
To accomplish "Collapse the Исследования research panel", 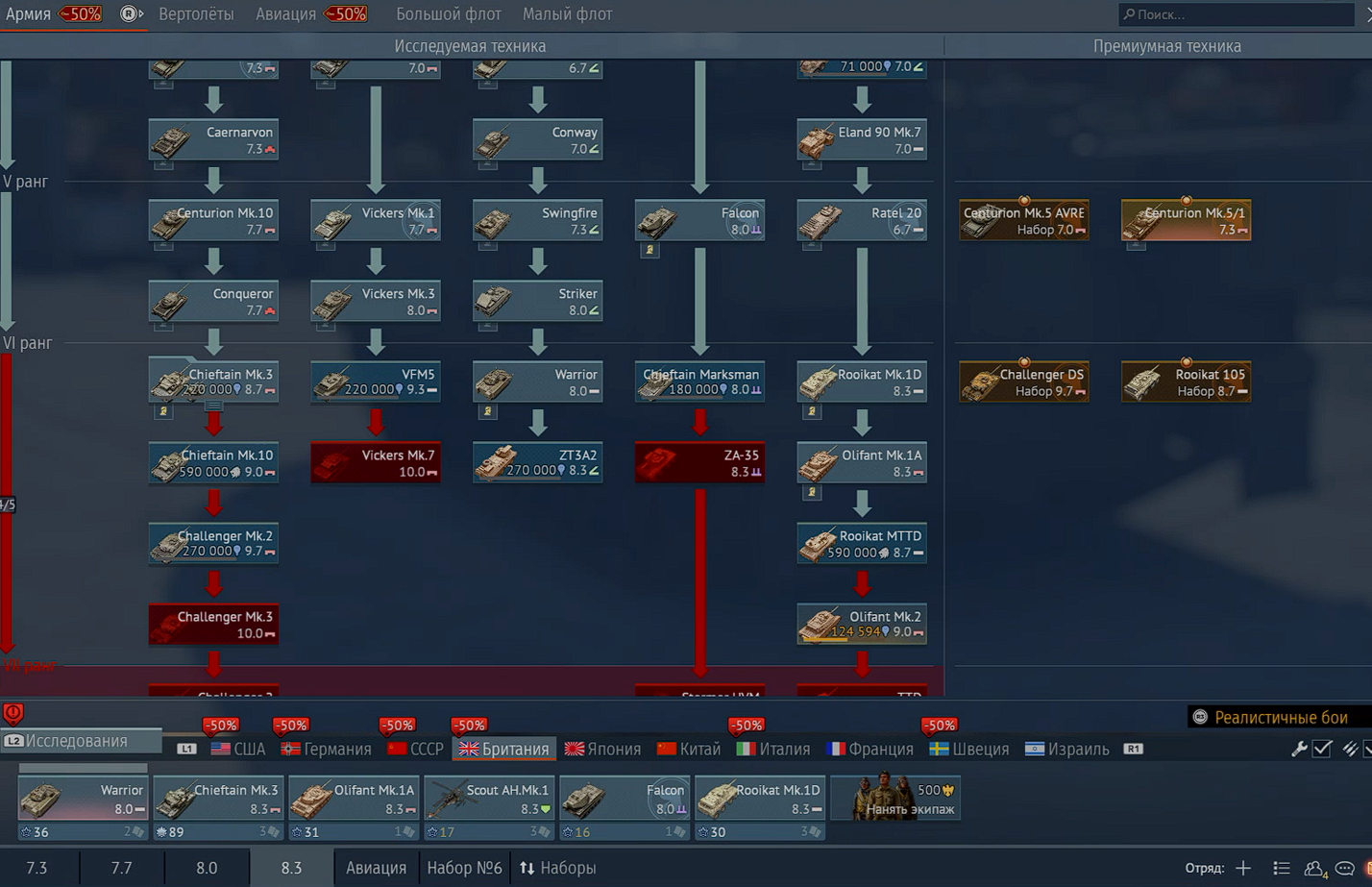I will tap(81, 741).
